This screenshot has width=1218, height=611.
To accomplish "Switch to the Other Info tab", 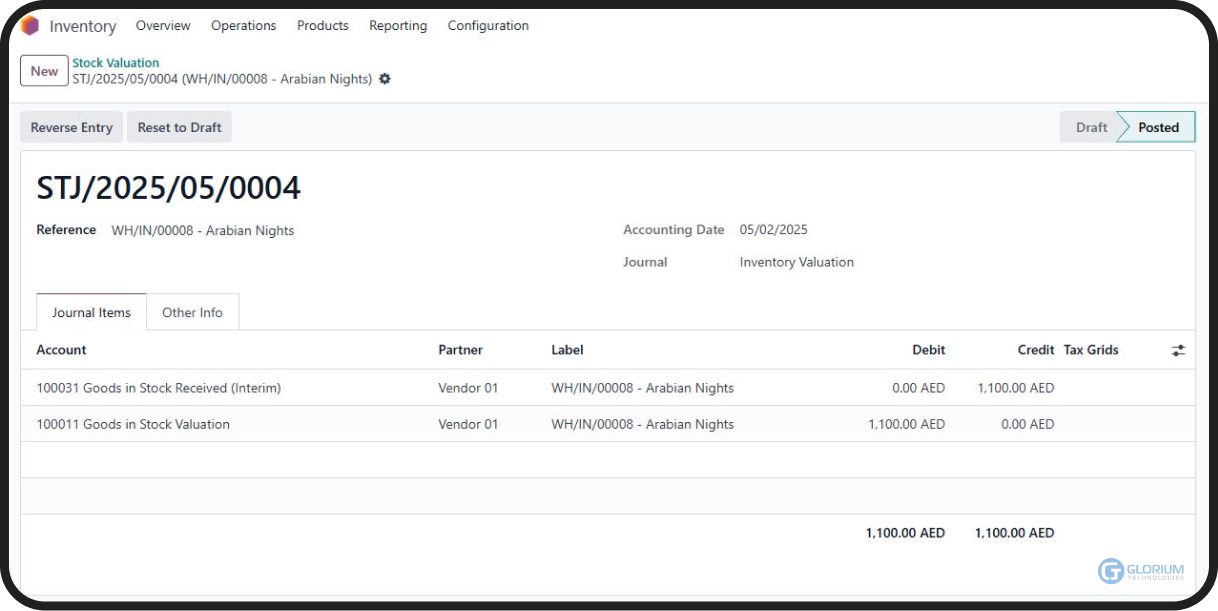I will pyautogui.click(x=192, y=312).
